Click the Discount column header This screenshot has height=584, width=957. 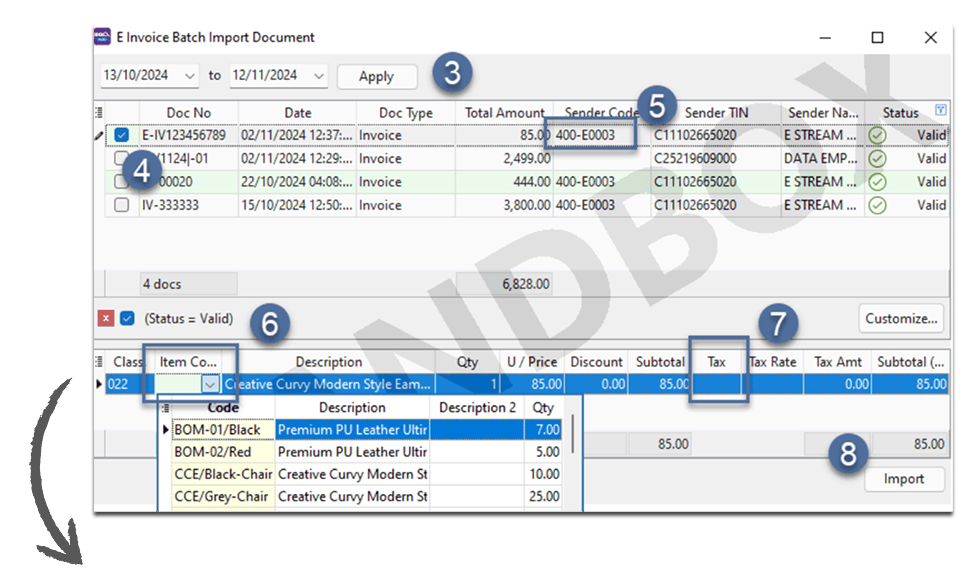[x=596, y=362]
